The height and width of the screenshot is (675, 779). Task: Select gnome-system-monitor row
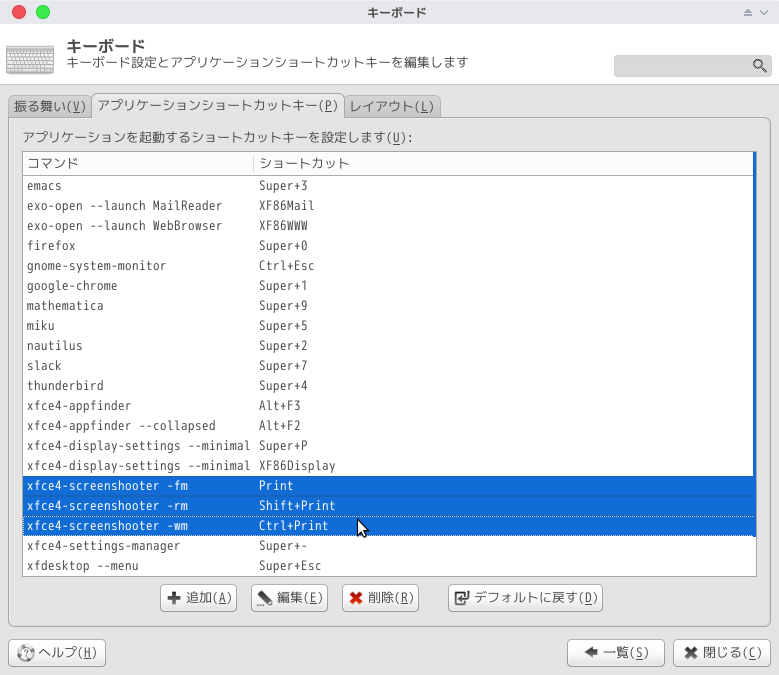[x=389, y=266]
